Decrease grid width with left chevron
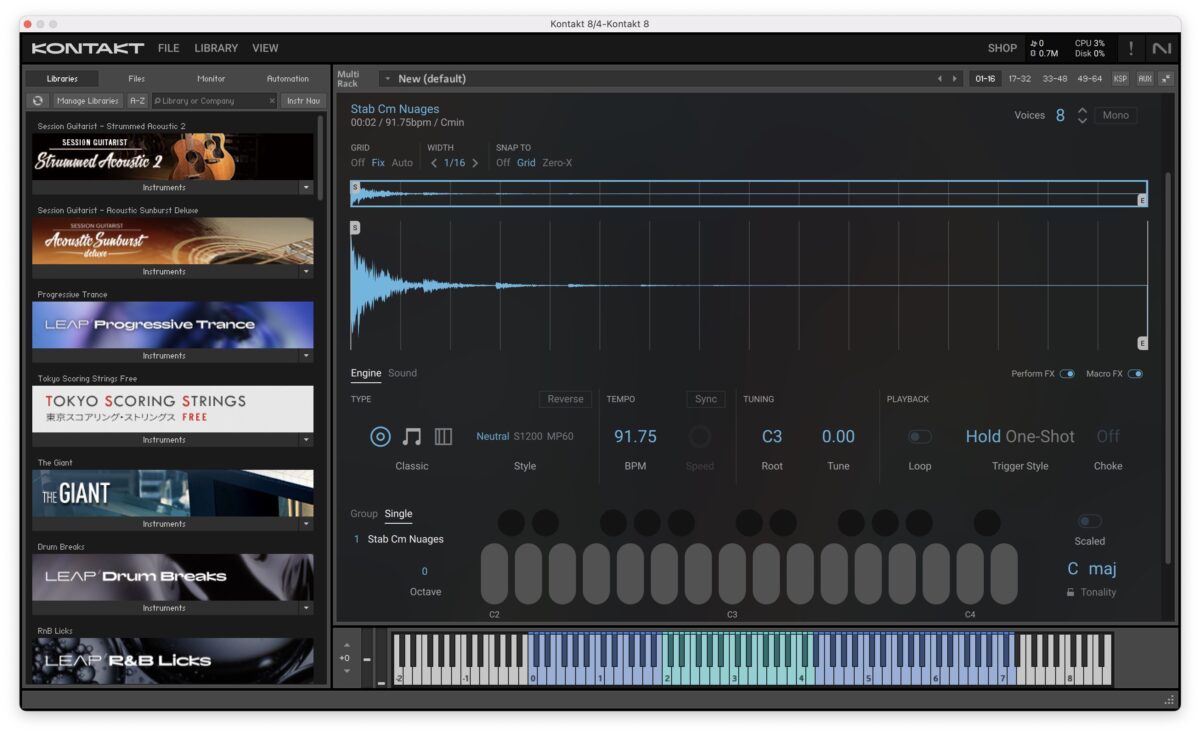 [434, 163]
